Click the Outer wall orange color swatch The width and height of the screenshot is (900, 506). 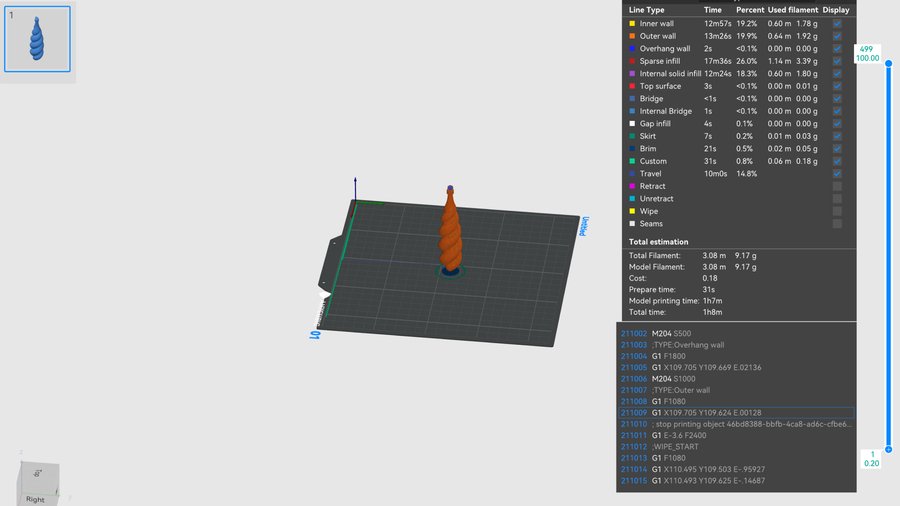[632, 36]
